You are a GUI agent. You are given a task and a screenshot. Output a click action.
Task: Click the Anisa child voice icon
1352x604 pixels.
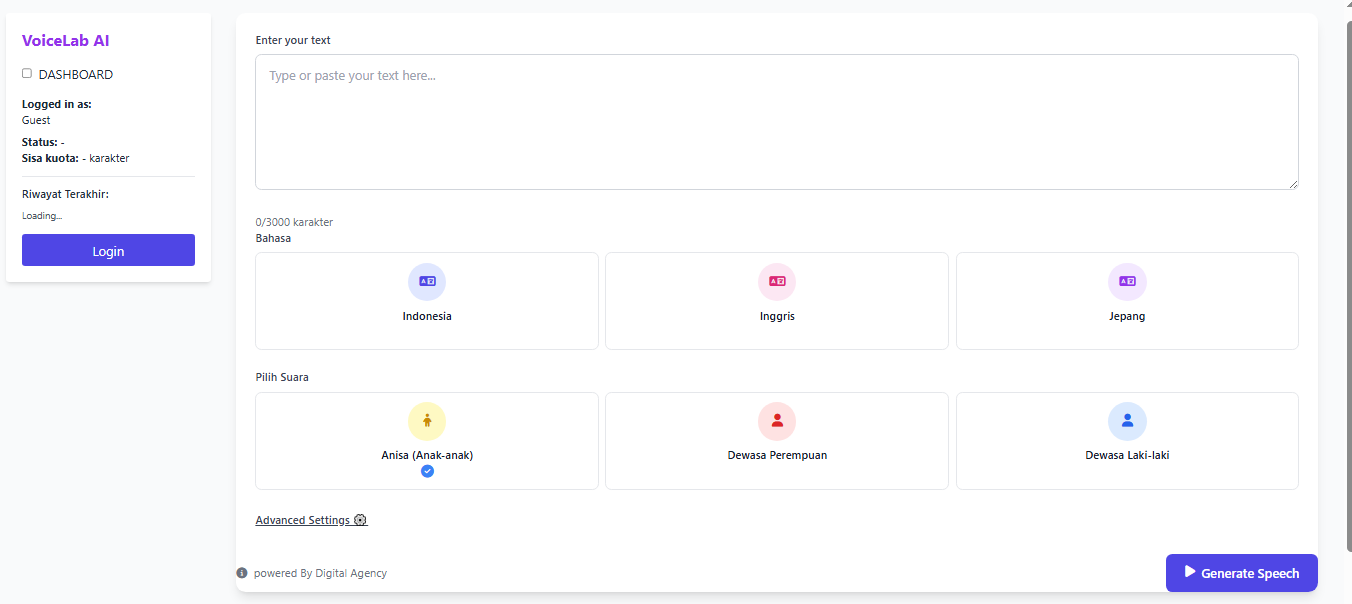click(427, 421)
